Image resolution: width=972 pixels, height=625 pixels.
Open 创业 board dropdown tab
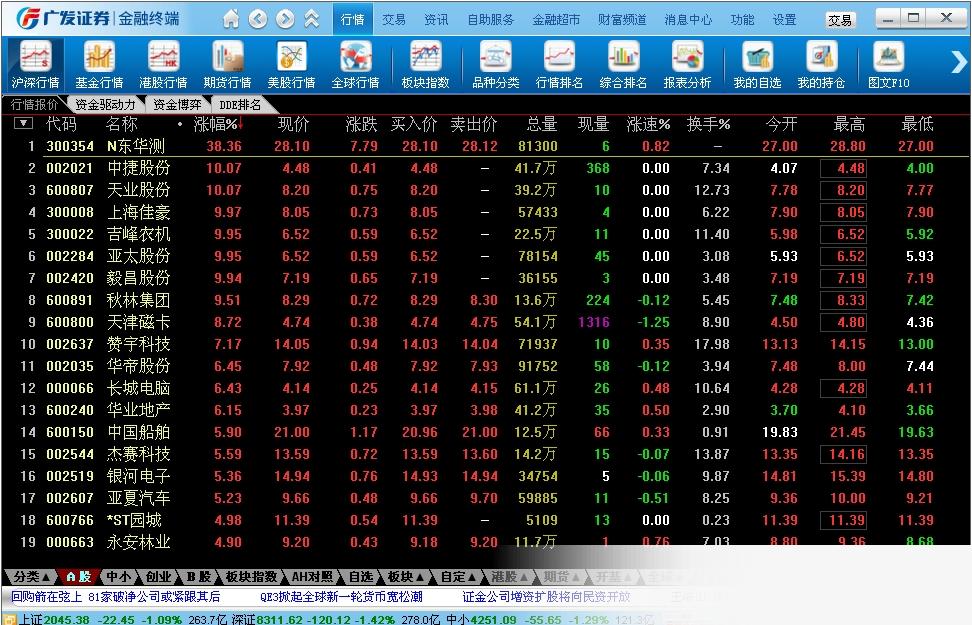[x=159, y=577]
